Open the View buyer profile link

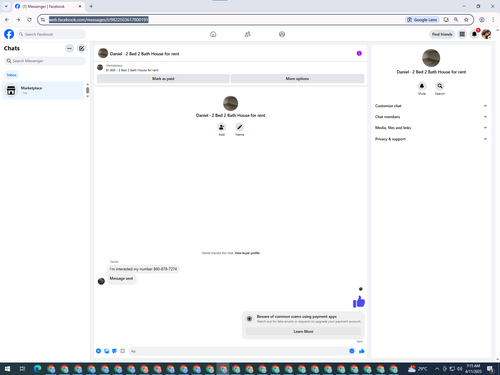click(247, 253)
